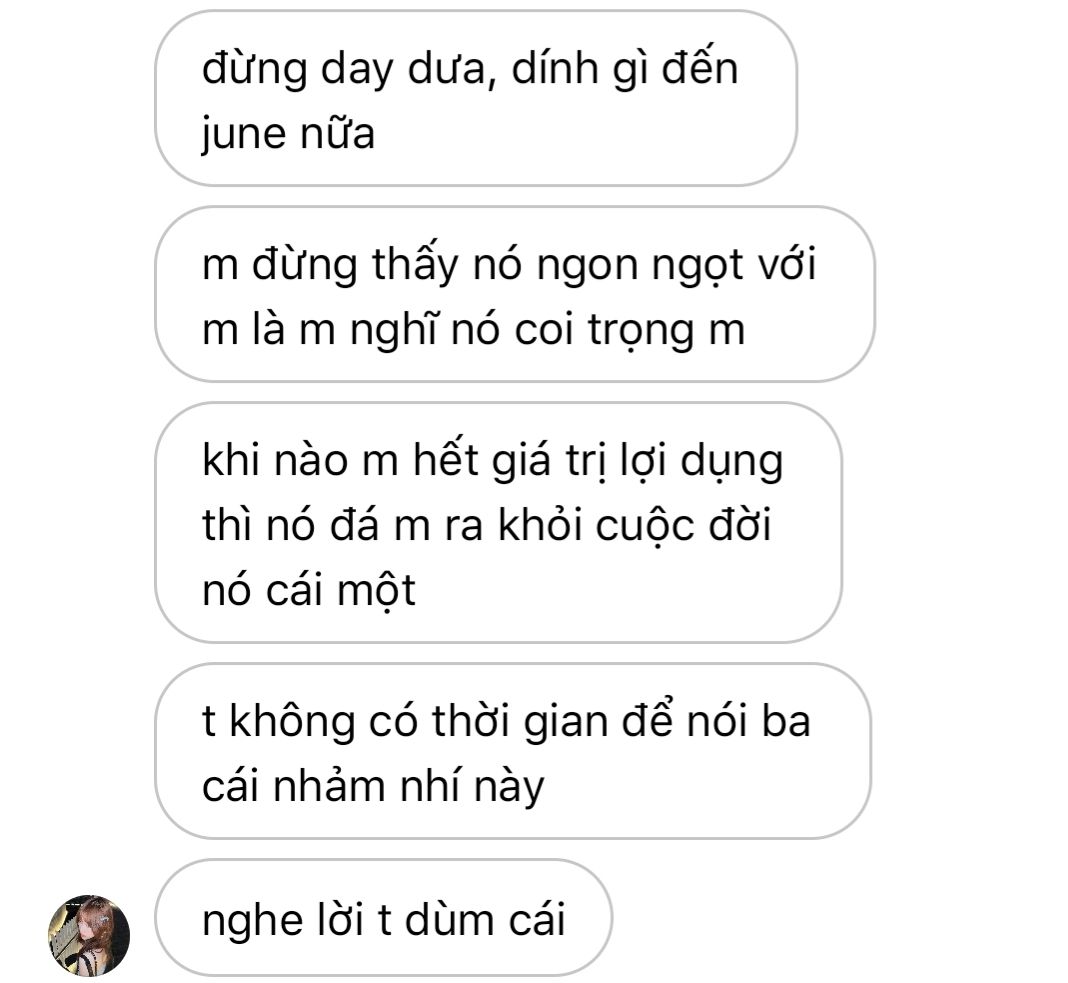Click the words 'cuộc đời' in third bubble

683,525
